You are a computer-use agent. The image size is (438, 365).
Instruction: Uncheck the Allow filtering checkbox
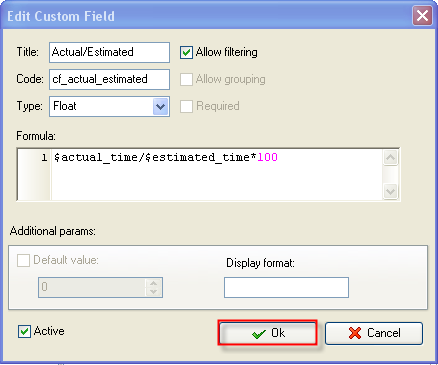point(186,52)
